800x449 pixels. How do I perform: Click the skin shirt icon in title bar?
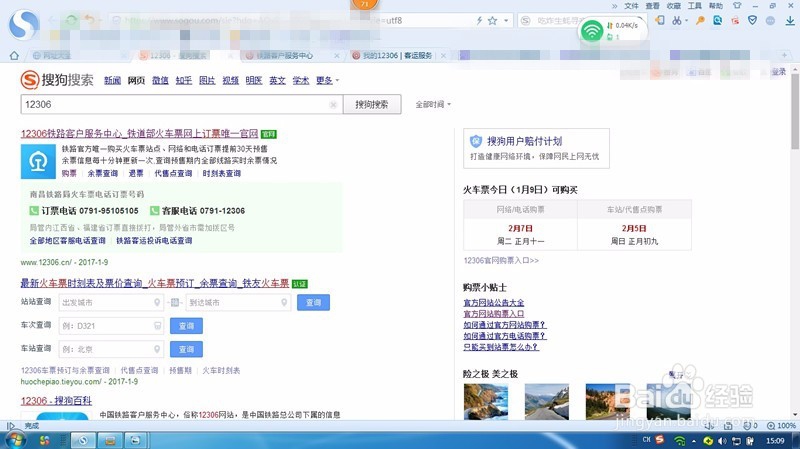point(737,6)
